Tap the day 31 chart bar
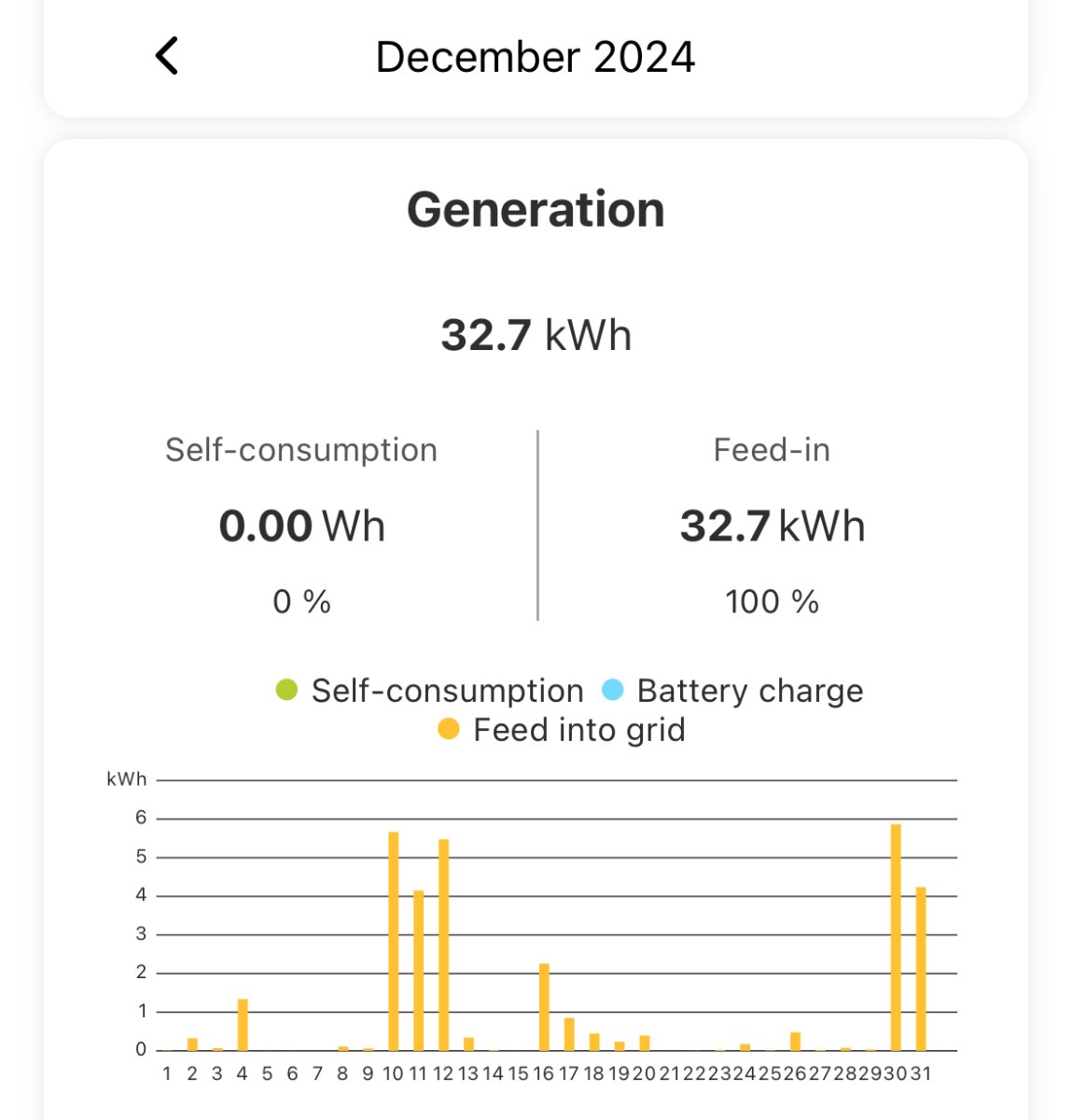Screen dimensions: 1072x1120 [x=921, y=969]
